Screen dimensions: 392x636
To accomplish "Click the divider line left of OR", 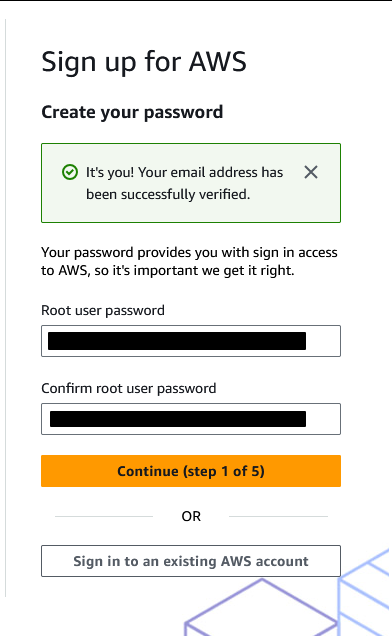I will pos(104,516).
